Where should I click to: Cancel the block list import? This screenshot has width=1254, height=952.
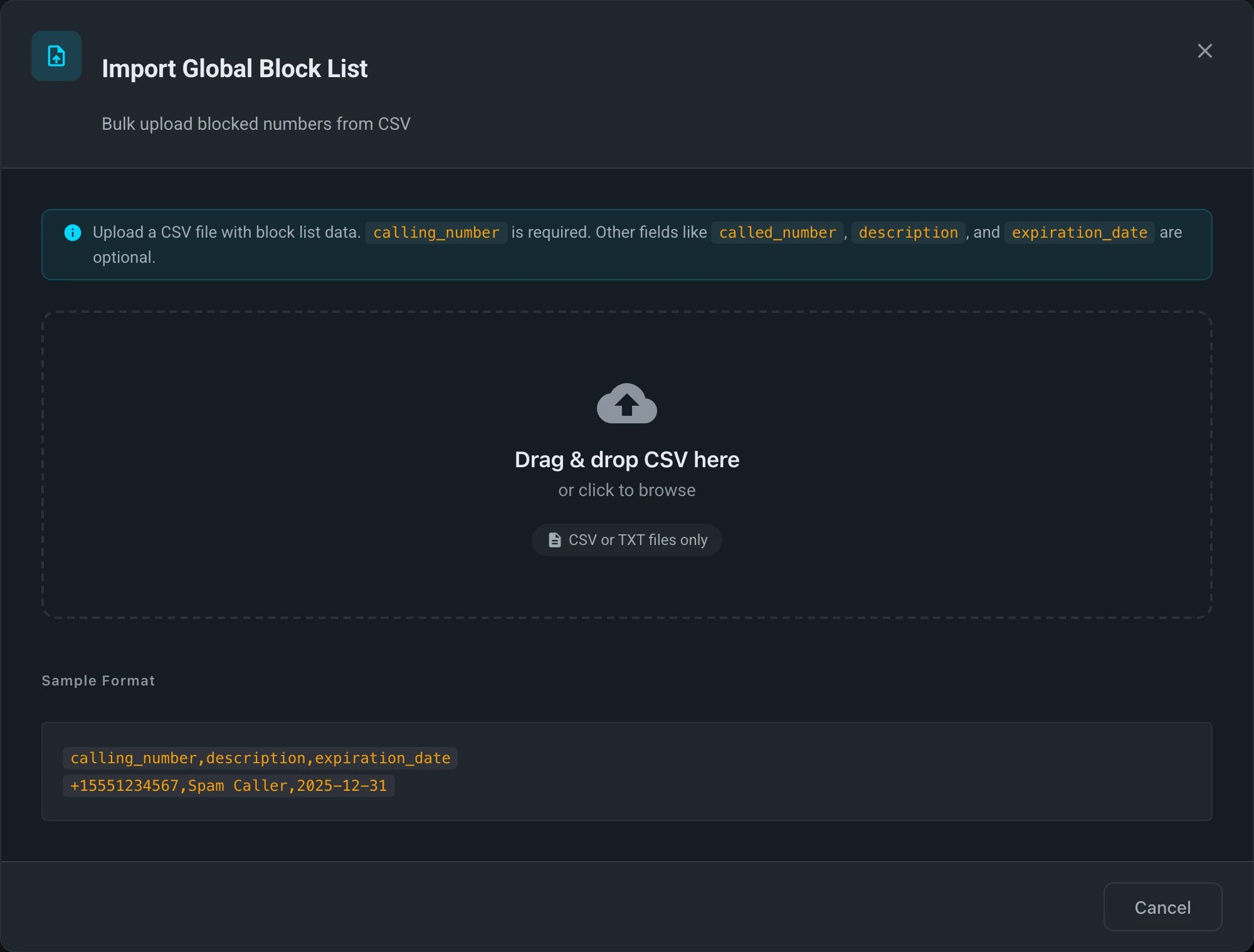point(1162,907)
